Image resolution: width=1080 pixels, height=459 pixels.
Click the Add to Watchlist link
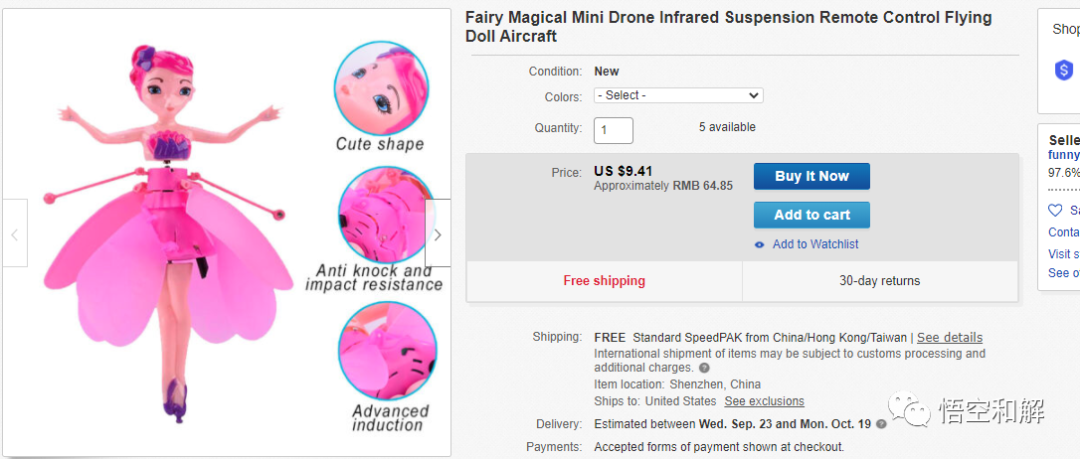(815, 245)
